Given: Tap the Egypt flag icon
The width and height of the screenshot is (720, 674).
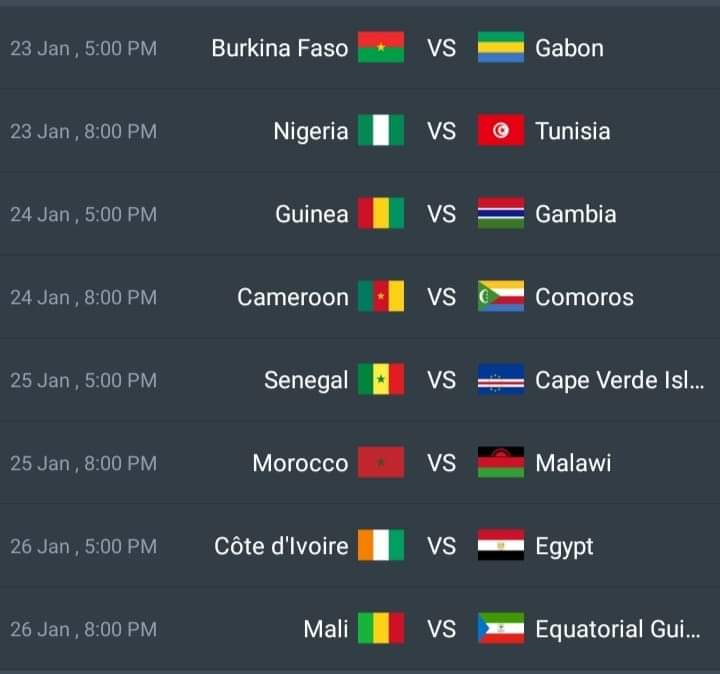Looking at the screenshot, I should click(501, 545).
